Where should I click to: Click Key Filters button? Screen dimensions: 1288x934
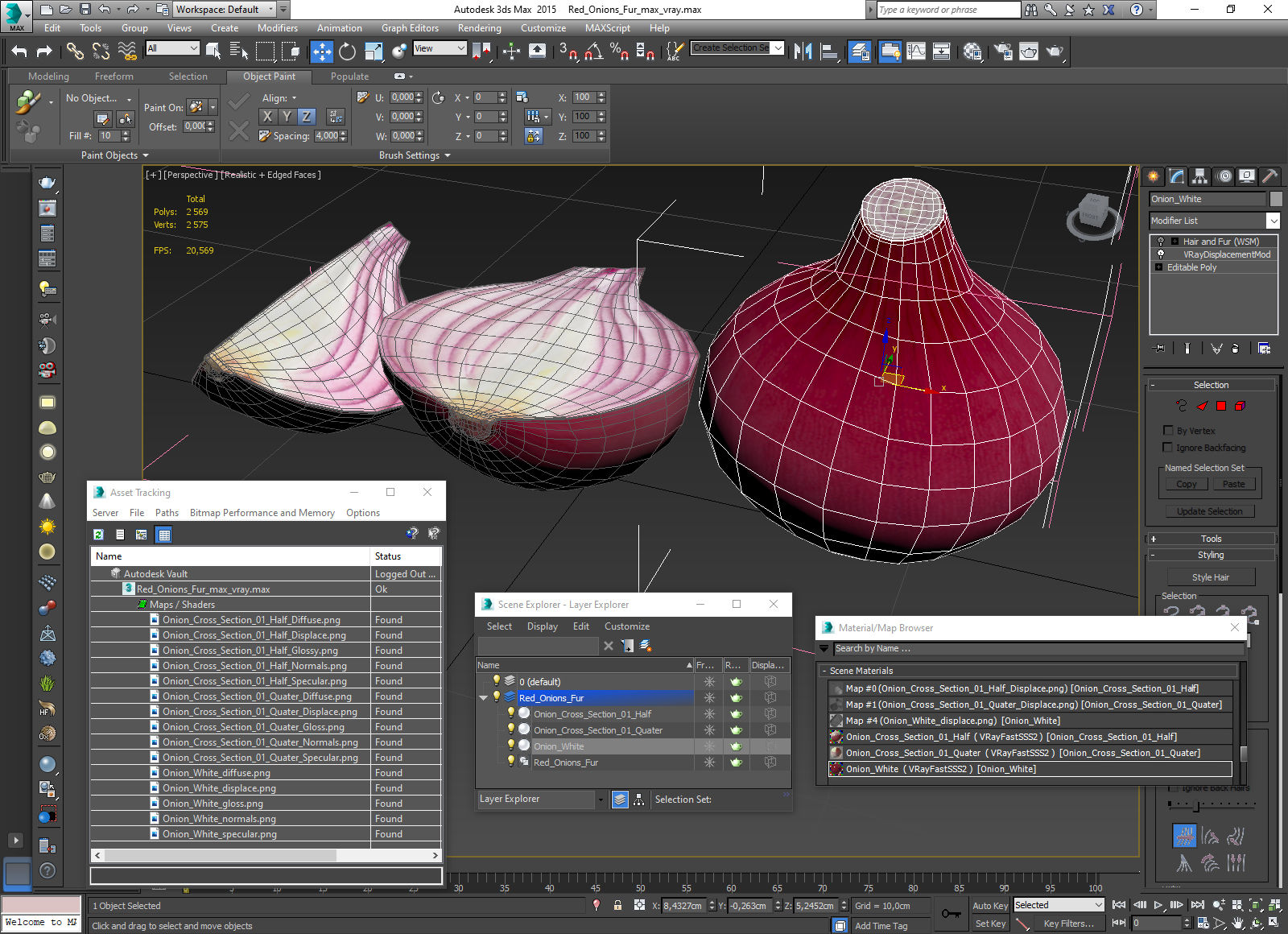pos(1068,924)
